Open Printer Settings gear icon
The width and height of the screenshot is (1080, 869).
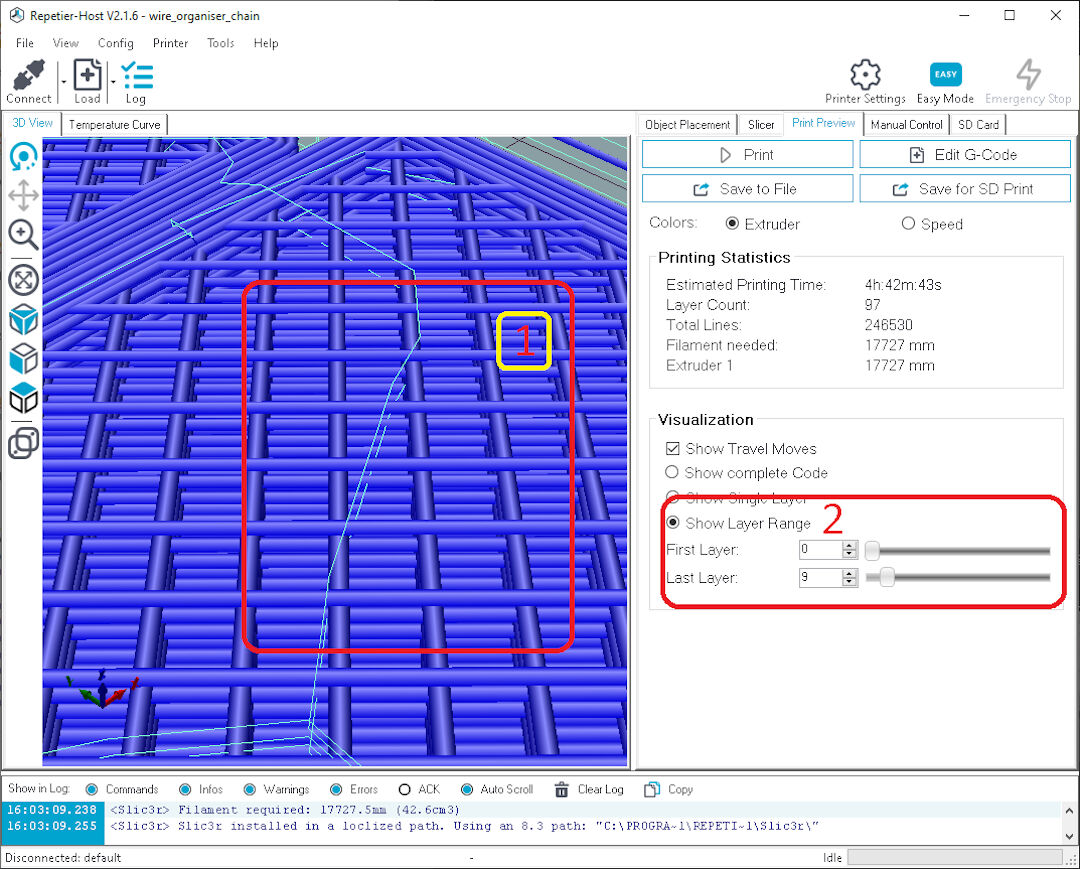point(865,74)
